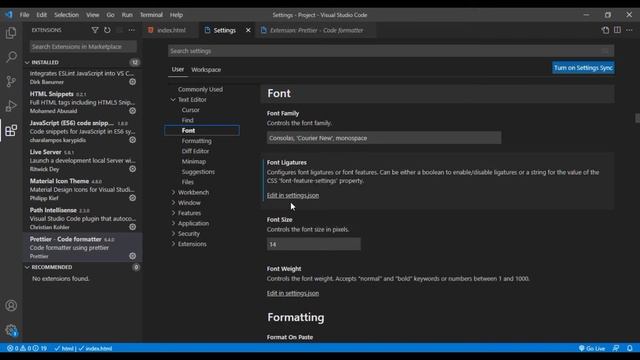Expand the Workbench settings group
The height and width of the screenshot is (360, 640).
tap(173, 192)
